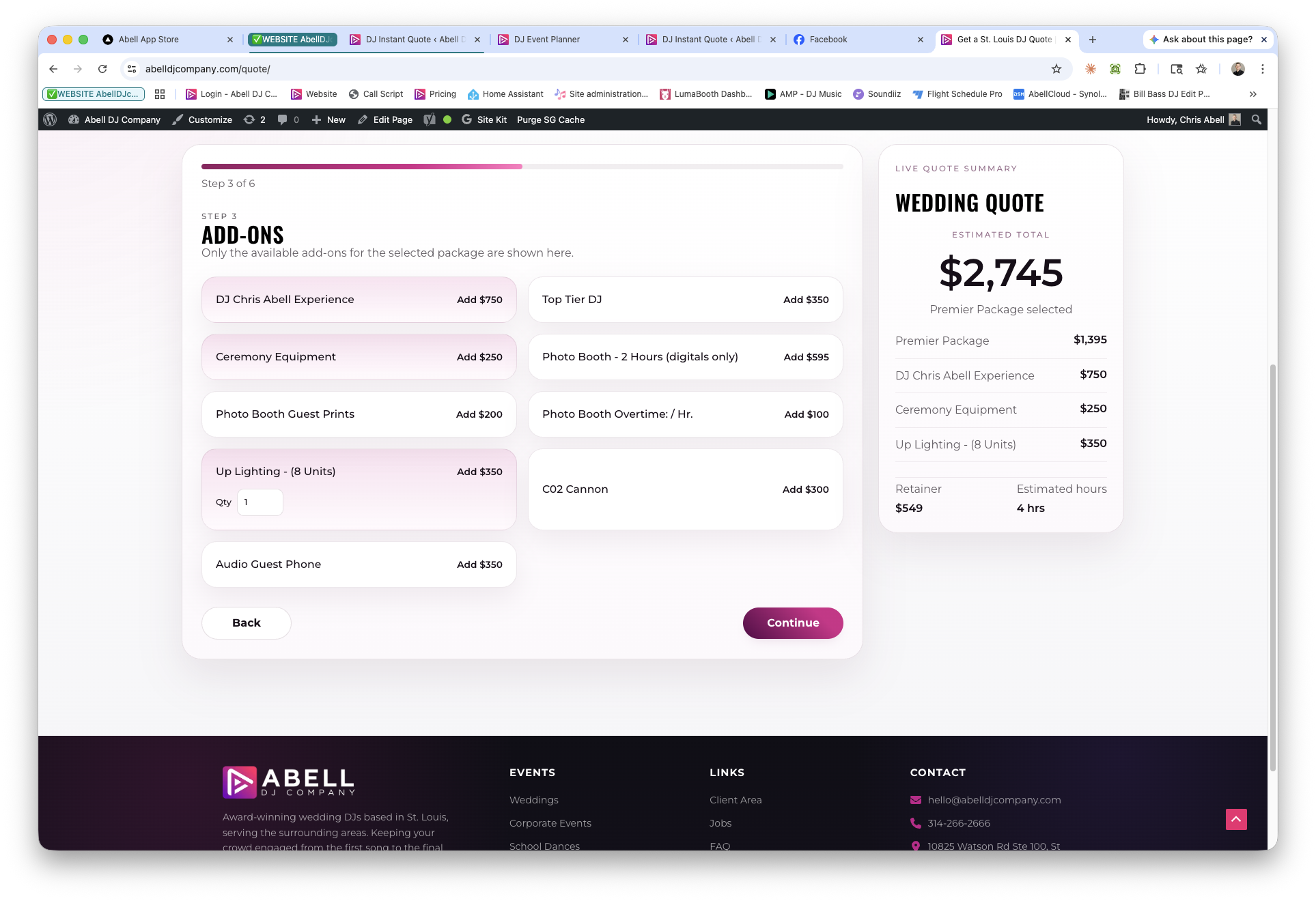
Task: Click the WordPress logo in admin bar
Action: coord(50,119)
